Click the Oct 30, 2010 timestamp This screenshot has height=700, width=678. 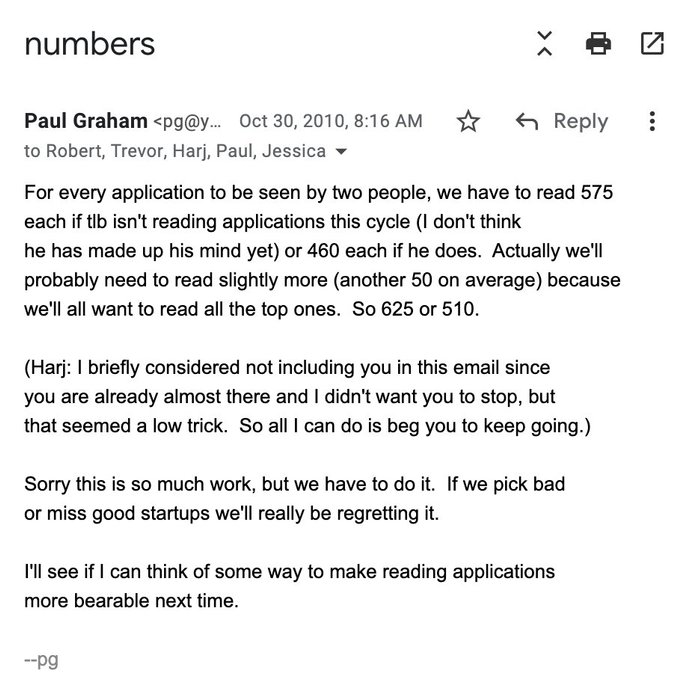click(331, 122)
